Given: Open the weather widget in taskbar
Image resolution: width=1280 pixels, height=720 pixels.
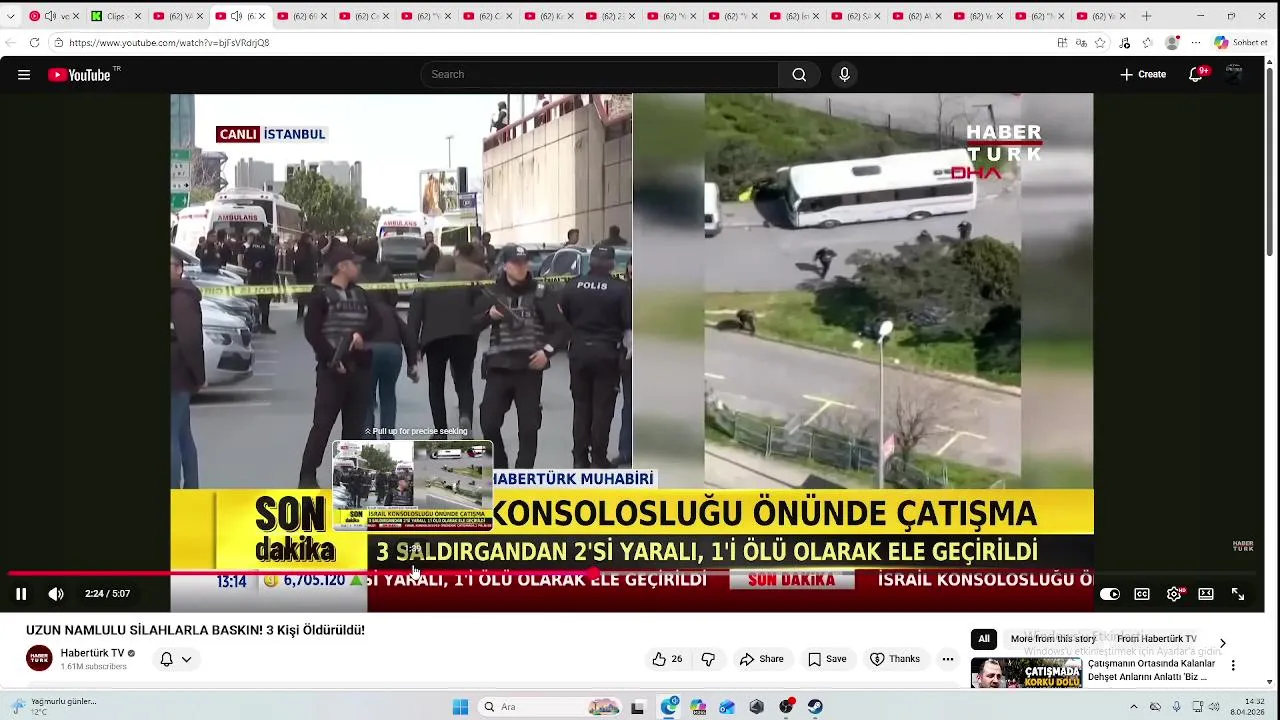Looking at the screenshot, I should point(52,706).
